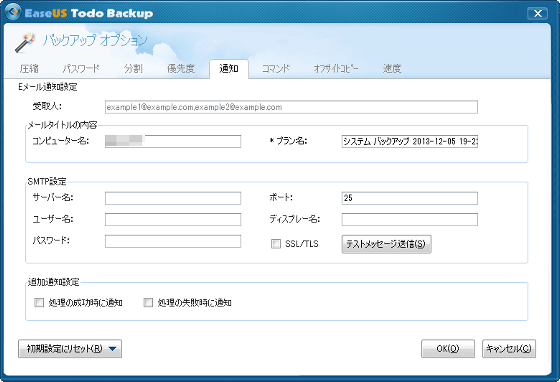Image resolution: width=560 pixels, height=382 pixels.
Task: Click the 受取人: label
Action: coord(47,106)
